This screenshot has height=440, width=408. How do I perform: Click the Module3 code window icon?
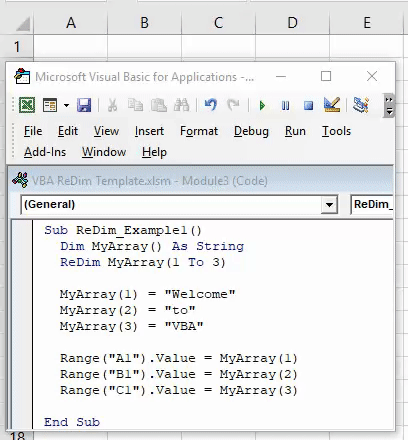point(20,180)
